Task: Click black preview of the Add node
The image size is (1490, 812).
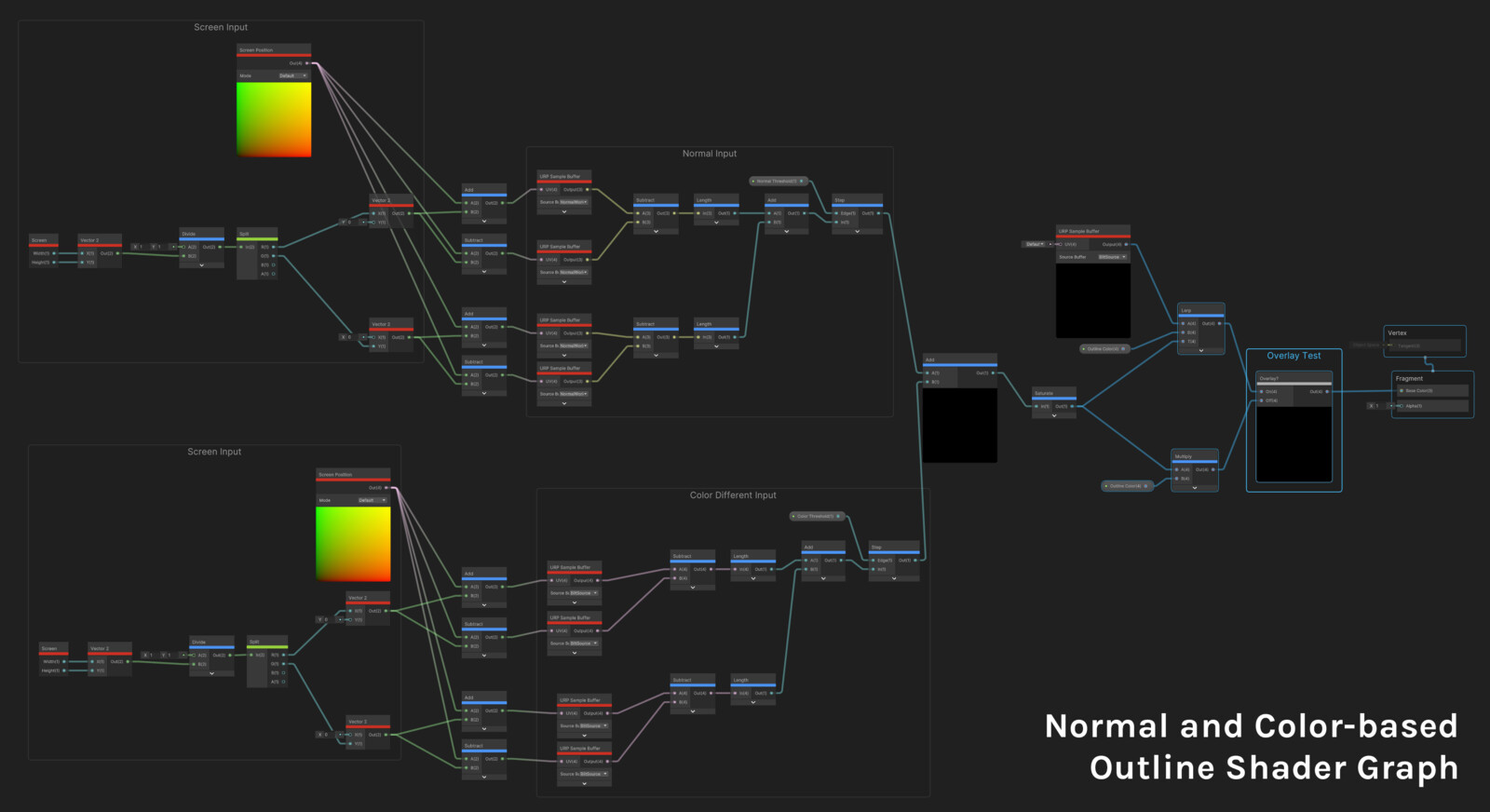Action: click(x=960, y=425)
